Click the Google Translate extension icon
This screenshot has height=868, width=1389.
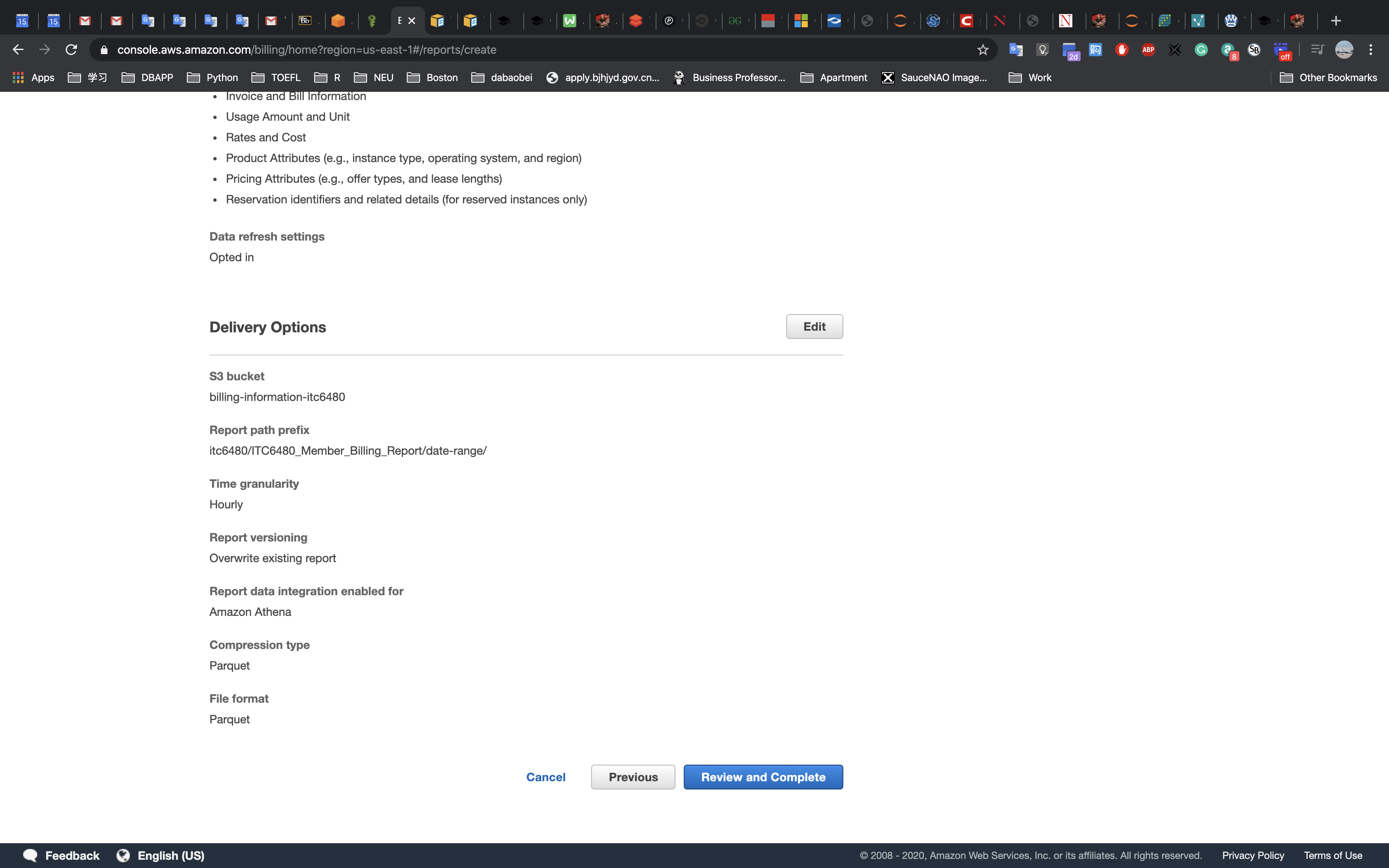click(1016, 50)
